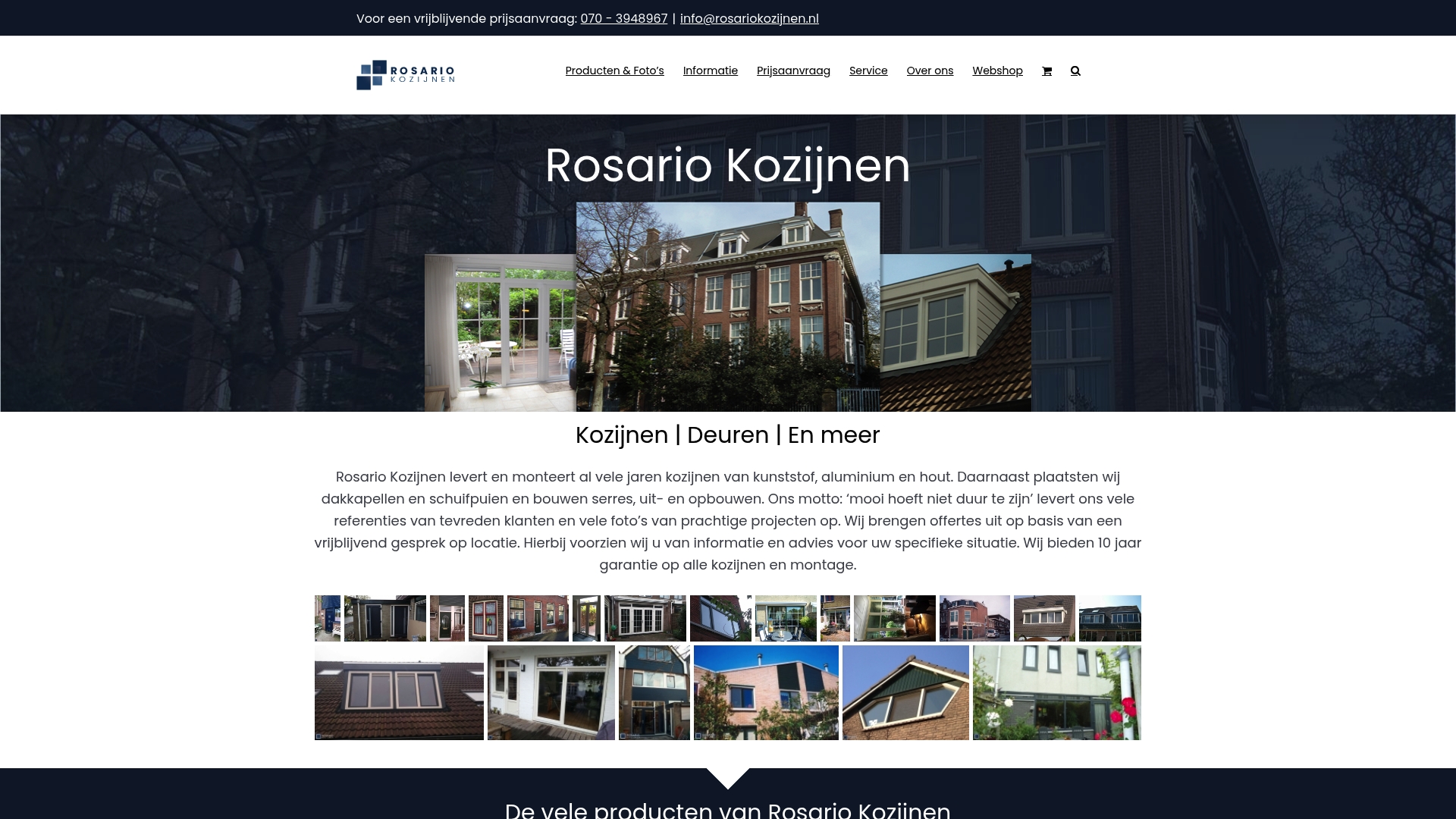1456x819 pixels.
Task: Go to Prijsaanvraag page
Action: point(793,71)
